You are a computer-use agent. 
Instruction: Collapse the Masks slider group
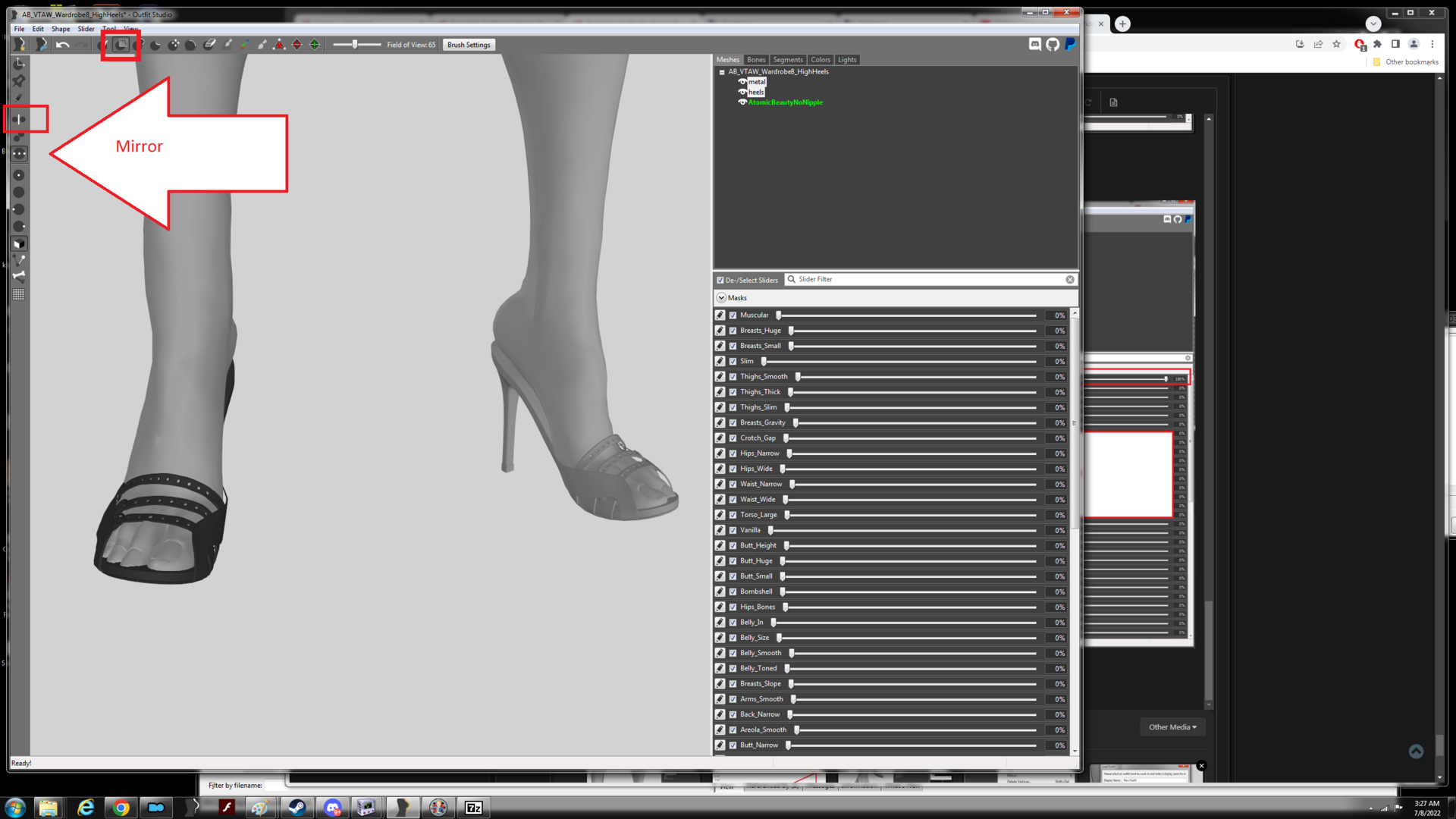[721, 298]
